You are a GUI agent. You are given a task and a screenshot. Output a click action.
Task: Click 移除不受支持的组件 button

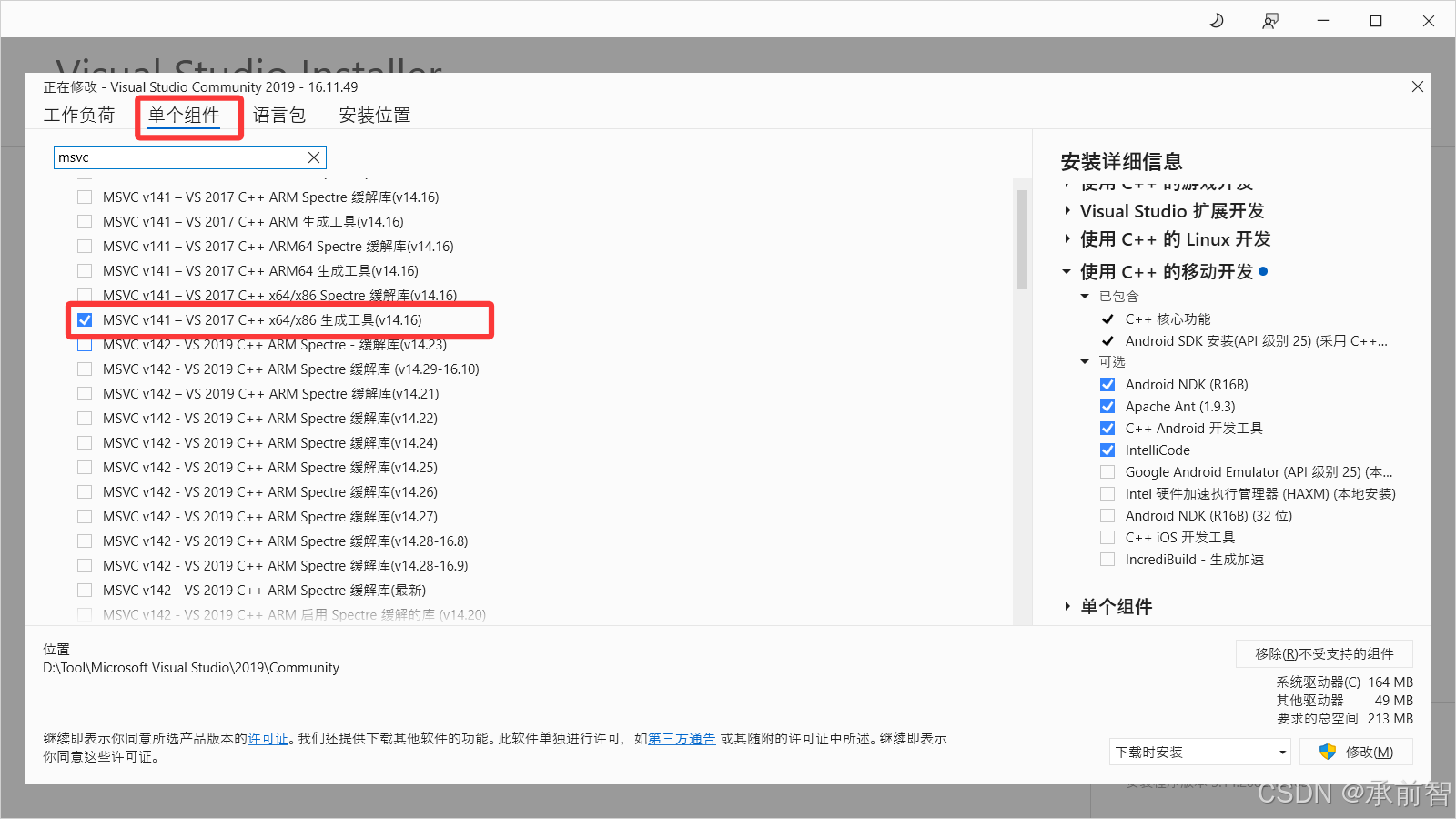(x=1324, y=653)
